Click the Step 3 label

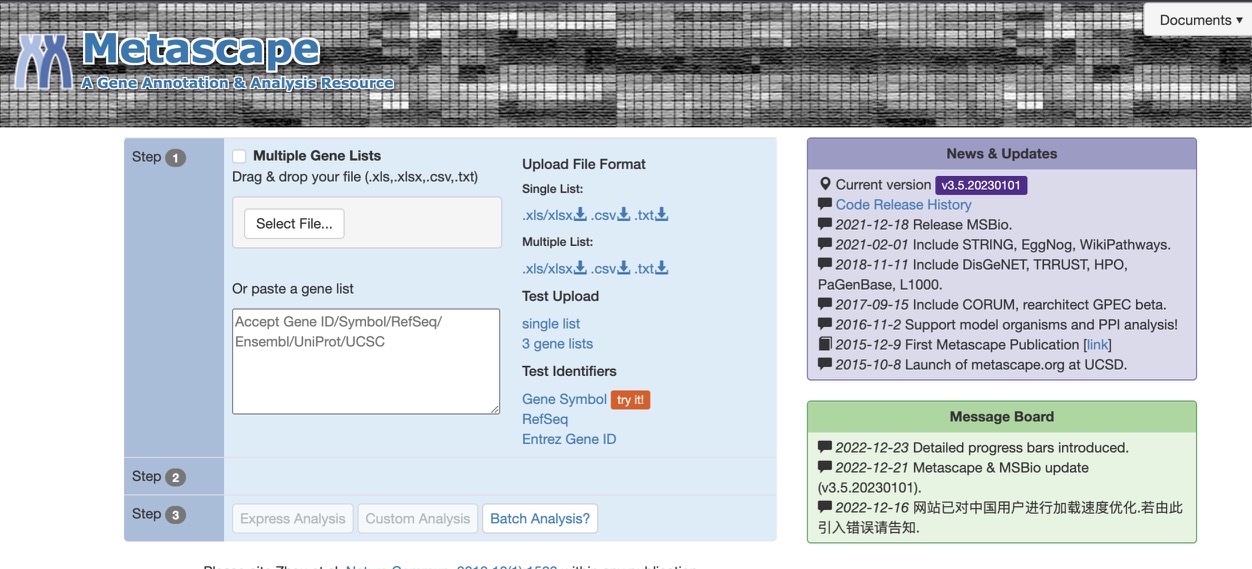pos(159,514)
